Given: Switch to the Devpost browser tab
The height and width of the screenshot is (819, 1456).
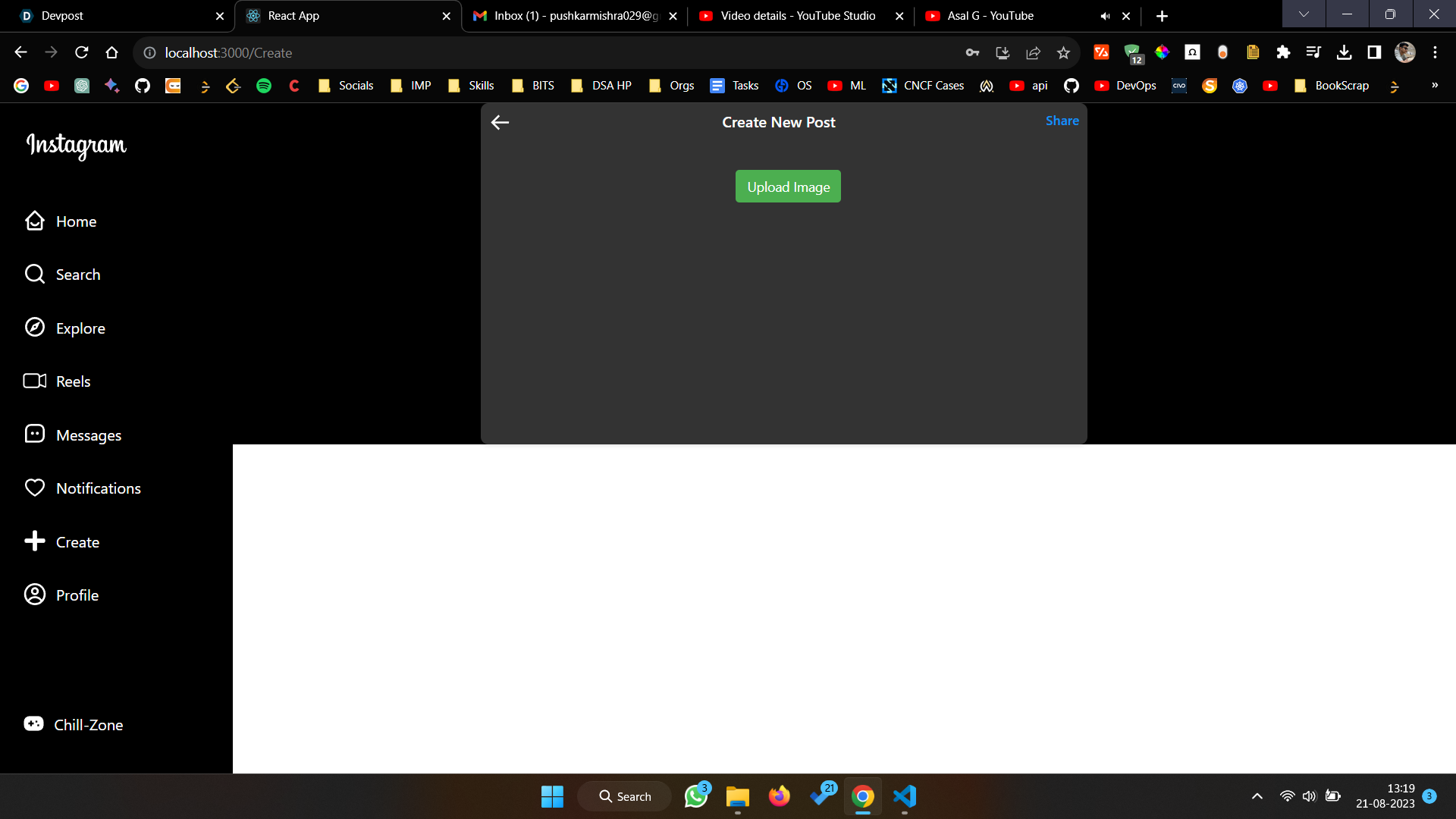Looking at the screenshot, I should pyautogui.click(x=114, y=16).
